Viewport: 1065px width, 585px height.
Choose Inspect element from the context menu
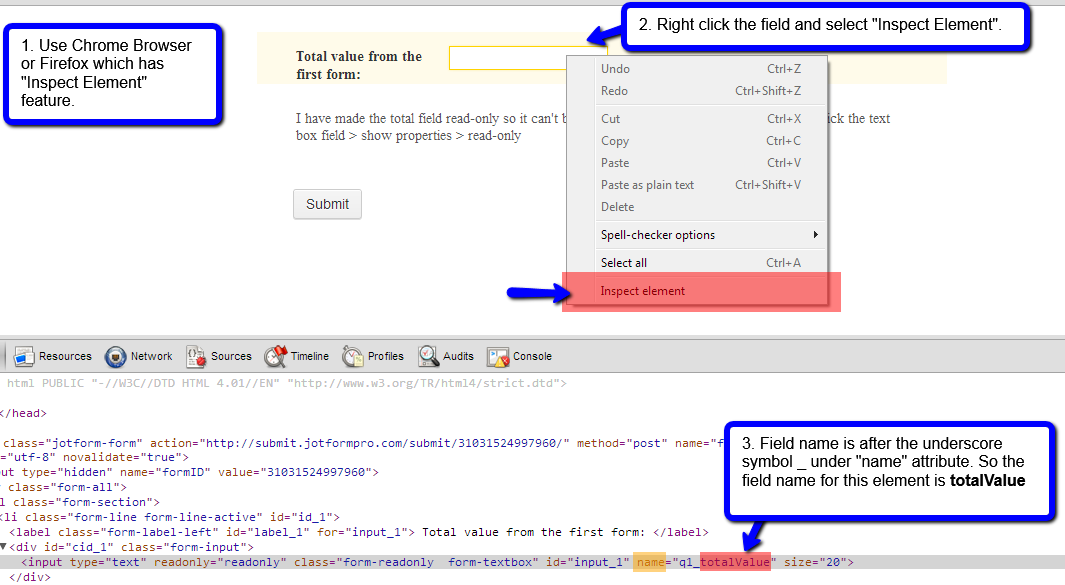pyautogui.click(x=643, y=291)
